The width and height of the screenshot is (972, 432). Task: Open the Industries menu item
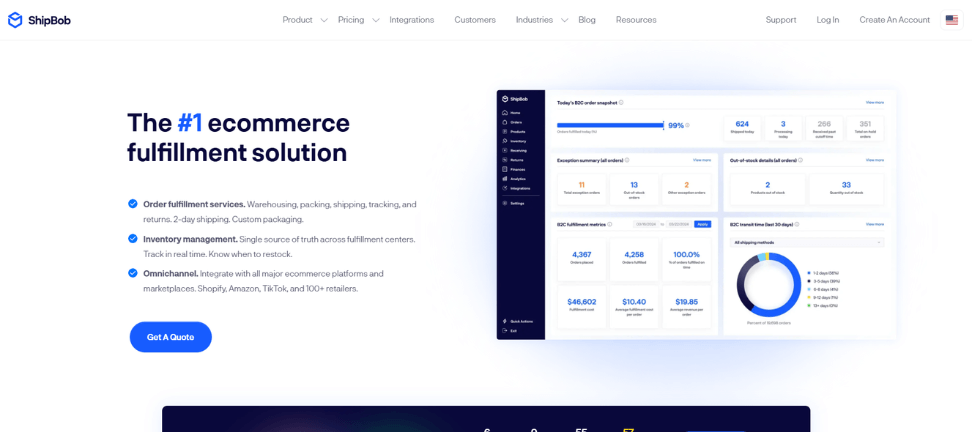pos(534,20)
